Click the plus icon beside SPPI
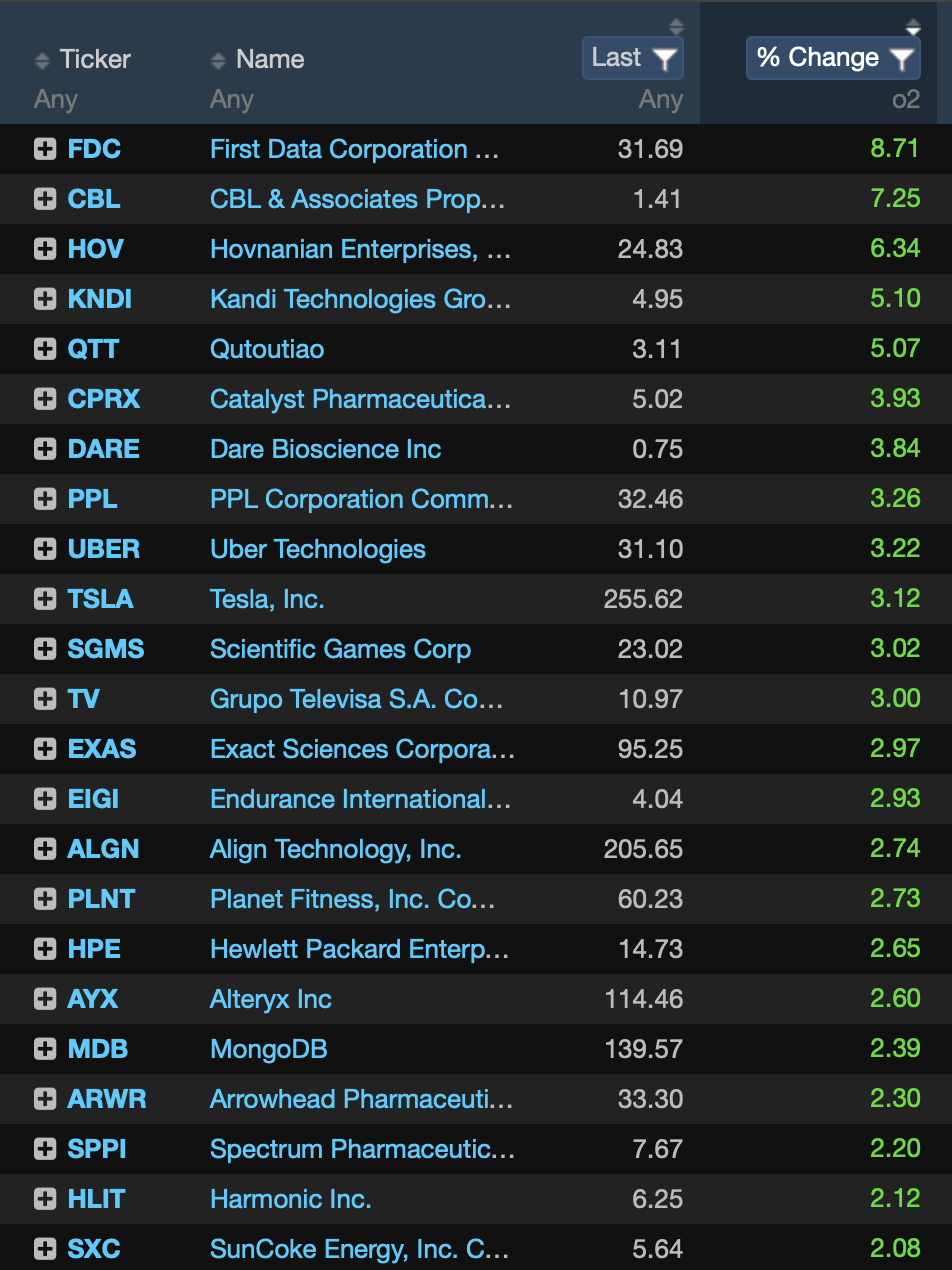Image resolution: width=952 pixels, height=1270 pixels. (45, 1149)
